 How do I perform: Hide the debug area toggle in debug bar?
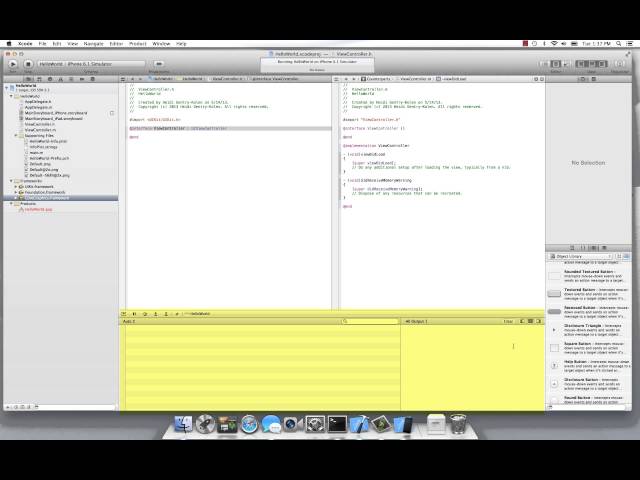pyautogui.click(x=124, y=314)
